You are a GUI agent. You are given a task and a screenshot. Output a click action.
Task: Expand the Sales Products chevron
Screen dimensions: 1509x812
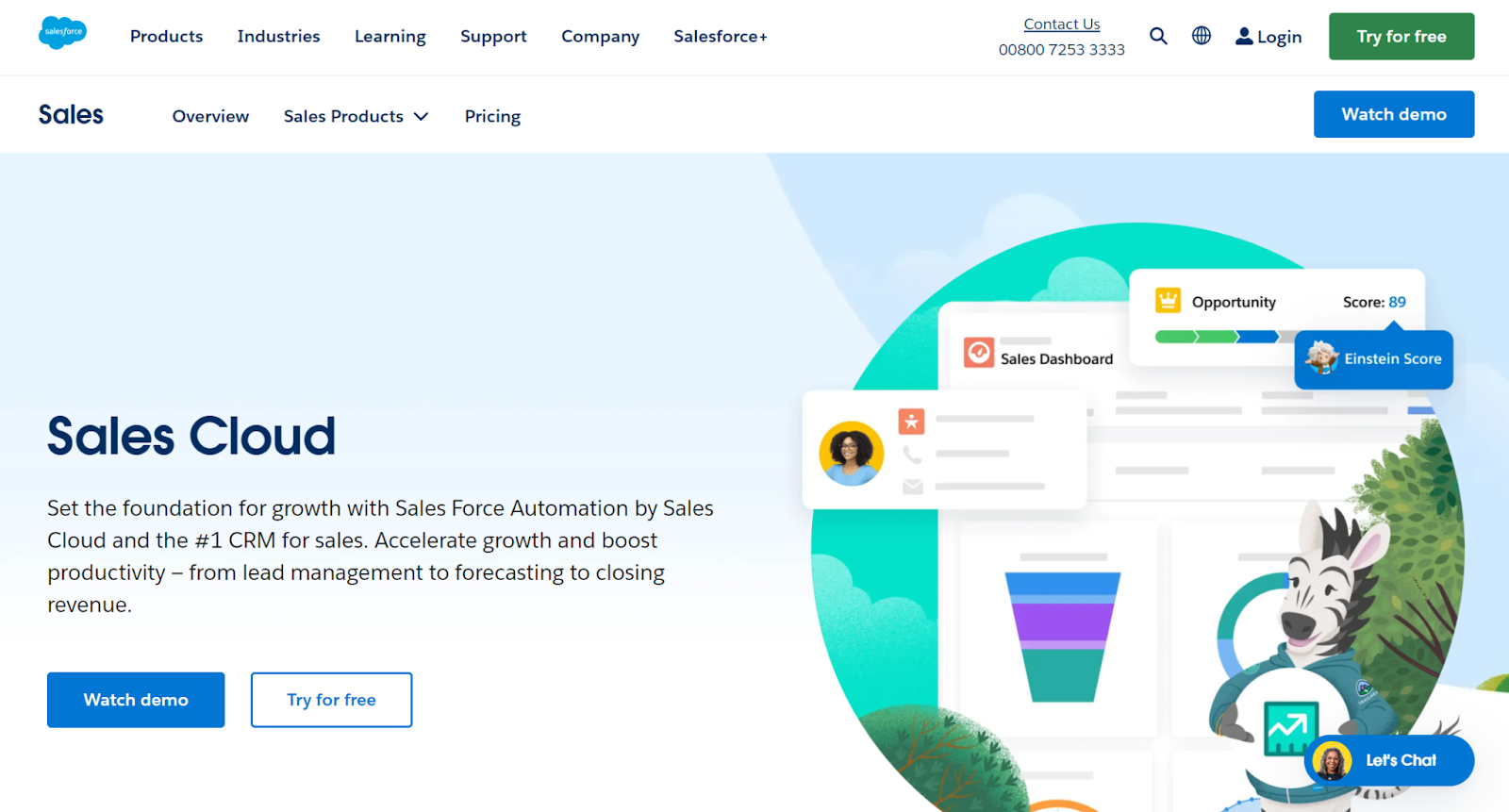click(x=421, y=116)
